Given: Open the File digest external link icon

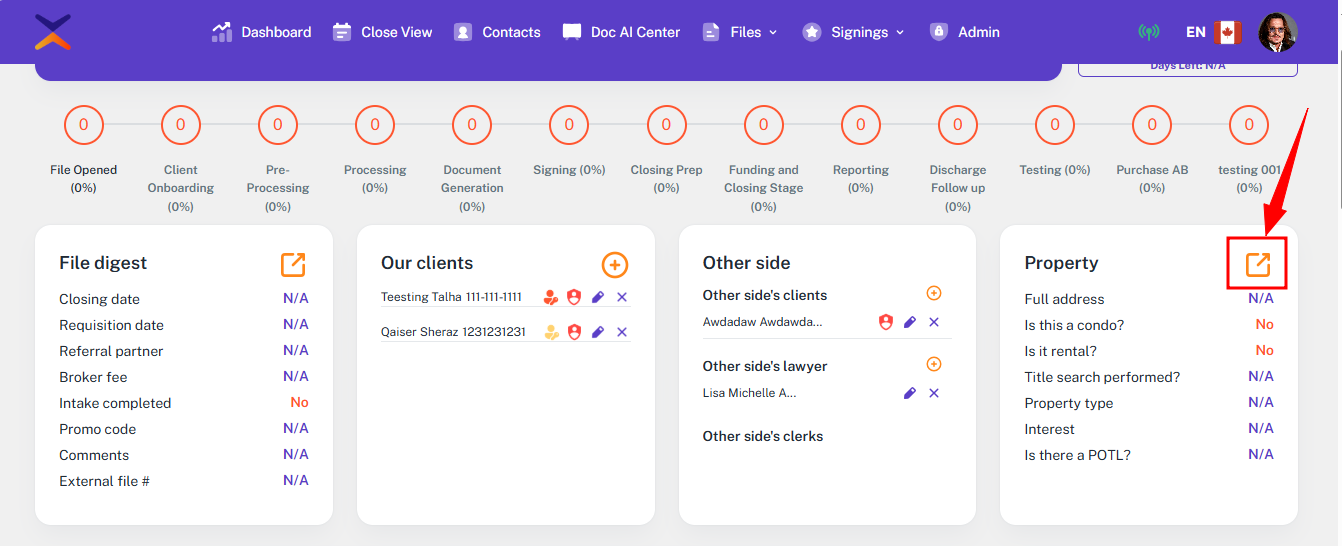Looking at the screenshot, I should click(x=293, y=264).
